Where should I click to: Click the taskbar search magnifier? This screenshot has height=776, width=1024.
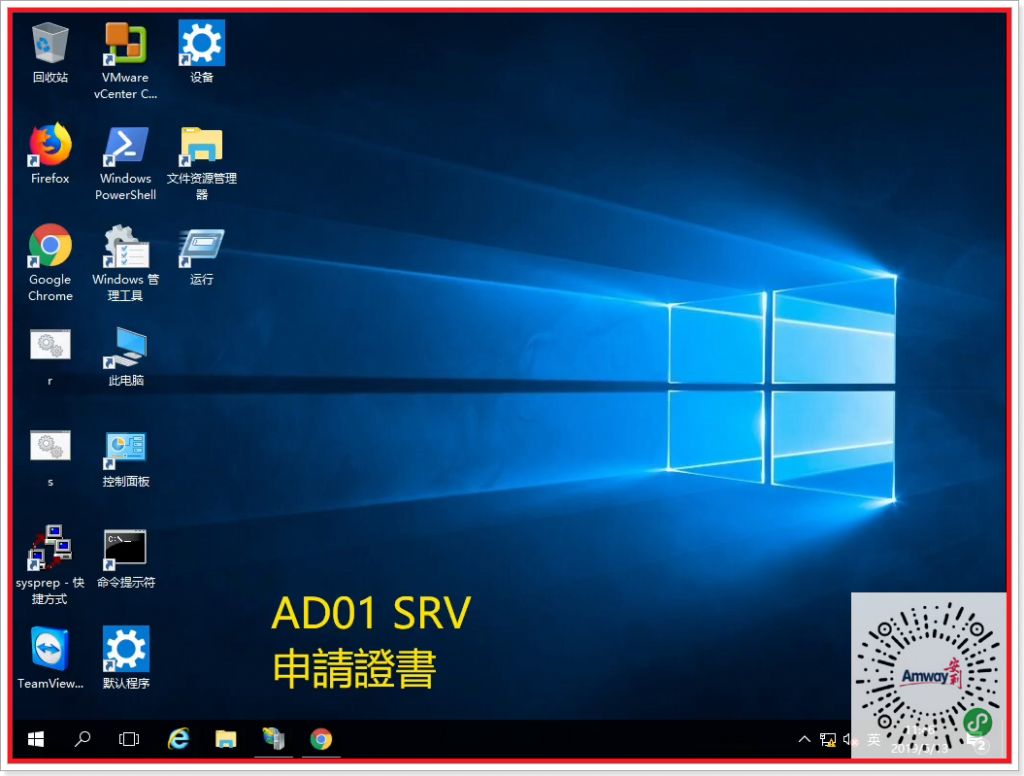click(83, 739)
